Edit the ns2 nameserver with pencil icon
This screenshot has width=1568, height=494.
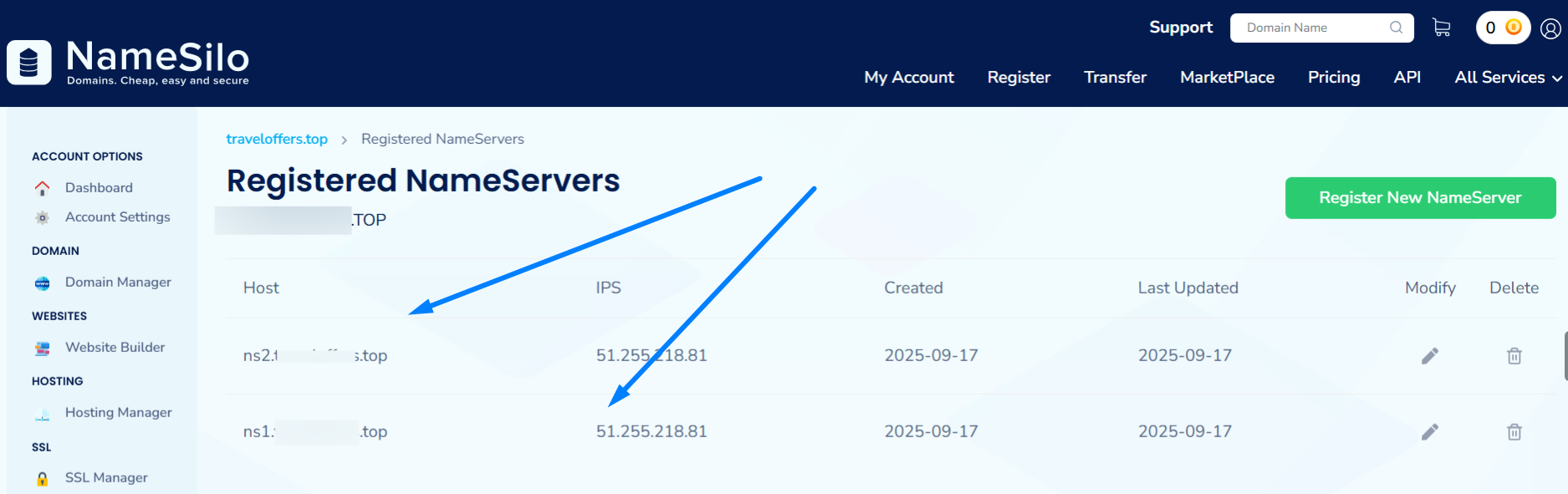tap(1430, 356)
